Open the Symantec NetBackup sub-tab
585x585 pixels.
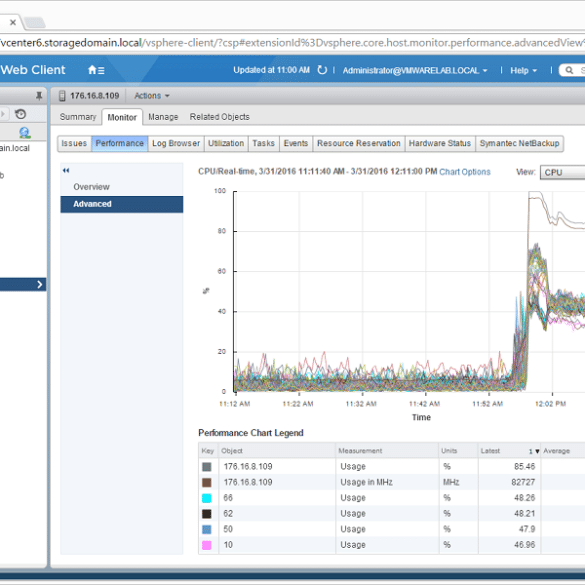tap(519, 143)
